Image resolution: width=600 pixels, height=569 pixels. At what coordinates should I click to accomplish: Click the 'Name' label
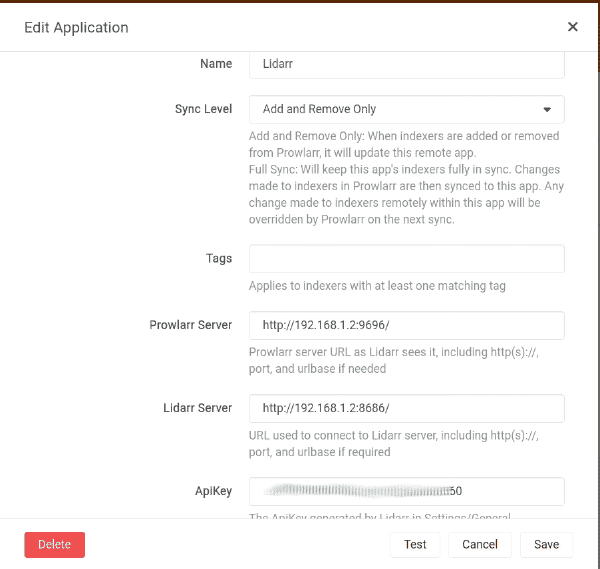216,64
